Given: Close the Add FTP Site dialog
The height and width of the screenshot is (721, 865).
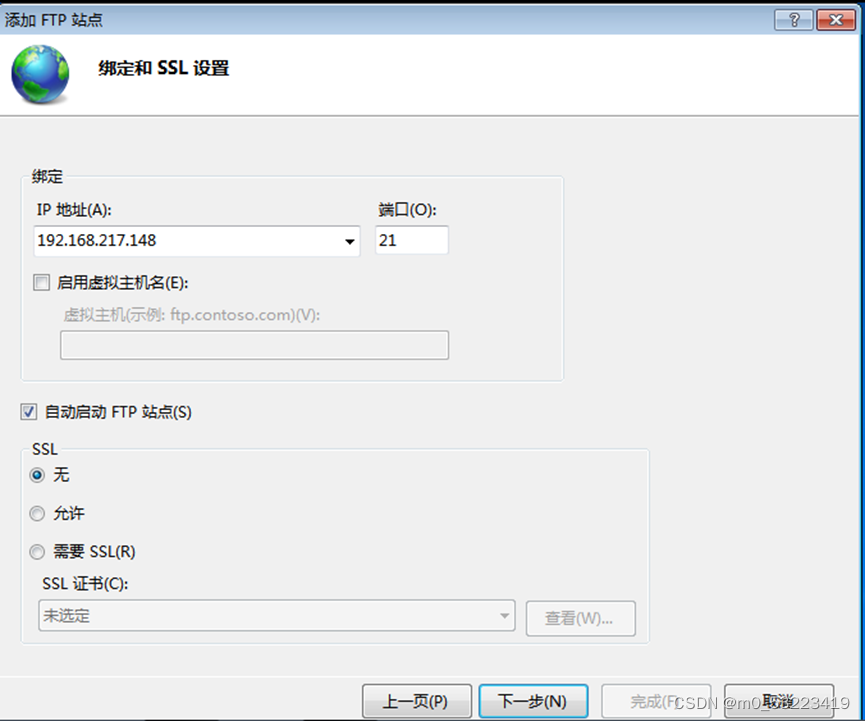Looking at the screenshot, I should coord(835,20).
